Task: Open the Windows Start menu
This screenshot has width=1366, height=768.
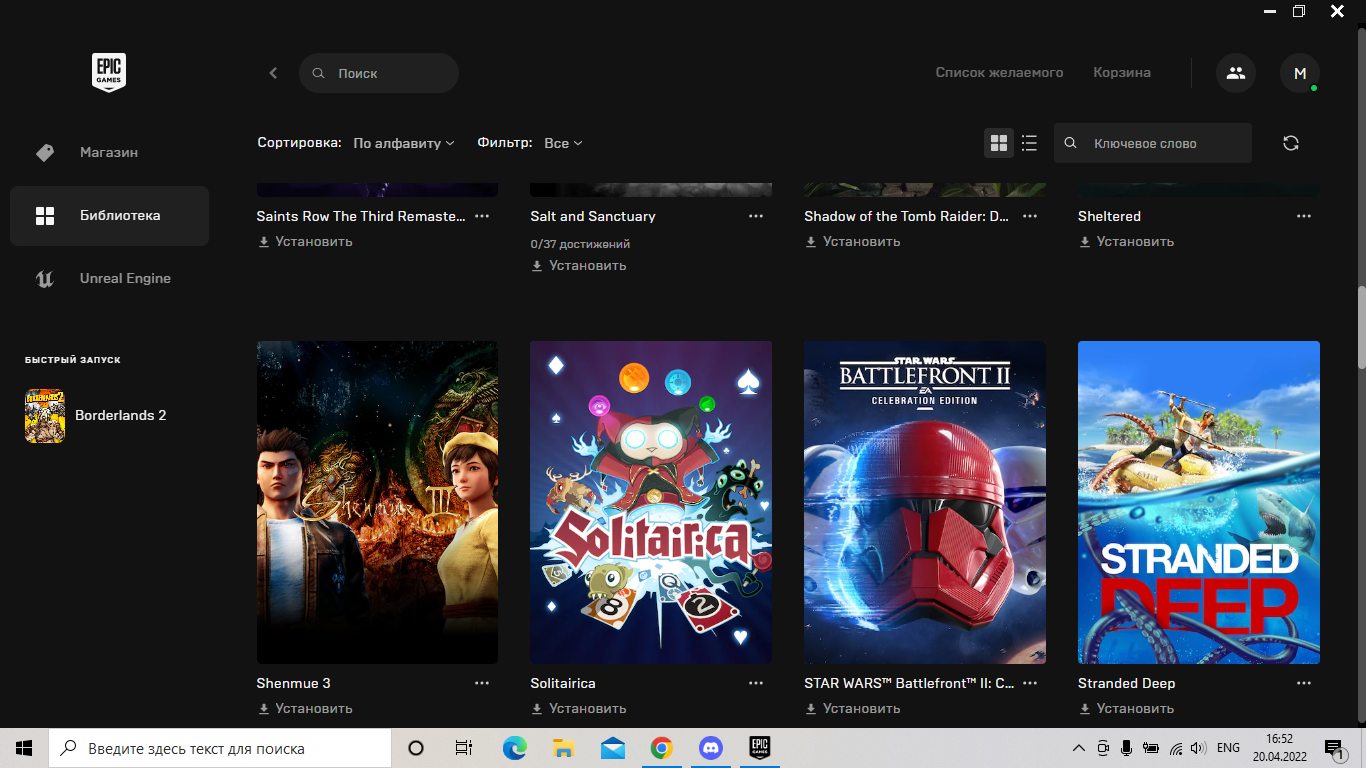Action: pyautogui.click(x=24, y=748)
